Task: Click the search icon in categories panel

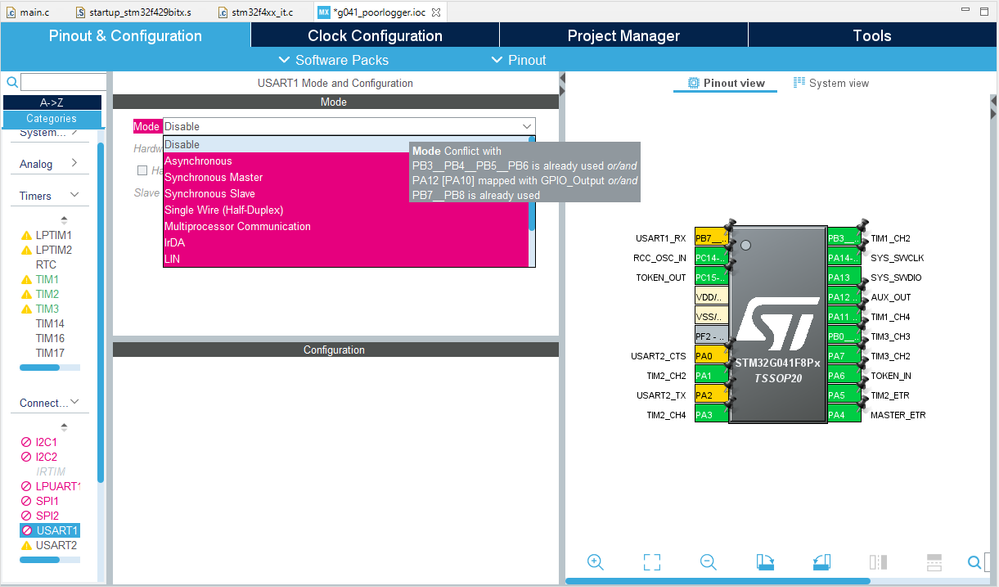Action: (x=12, y=82)
